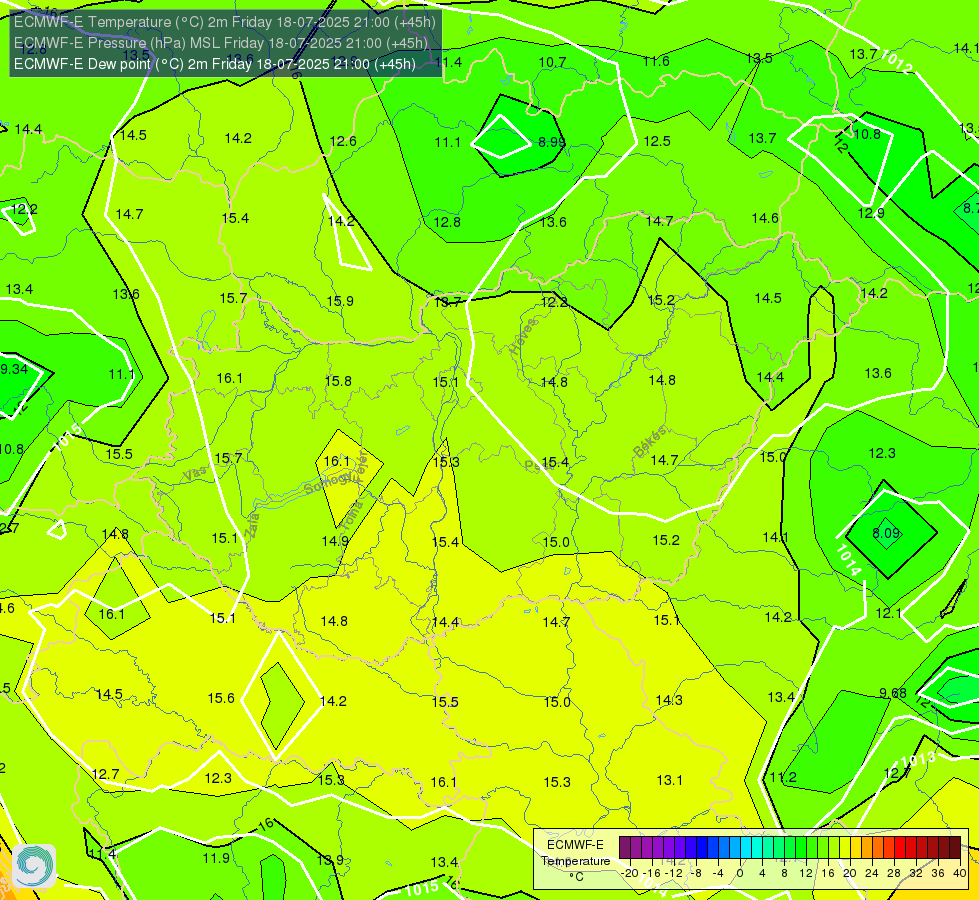Click the blue swirl logo icon
The image size is (979, 900).
tap(34, 866)
